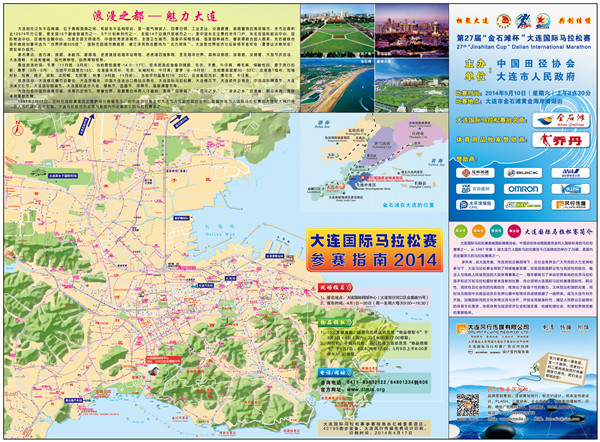
Task: Click the title 第27届"金石滩杯"大连国际马拉松赛
Action: point(523,38)
